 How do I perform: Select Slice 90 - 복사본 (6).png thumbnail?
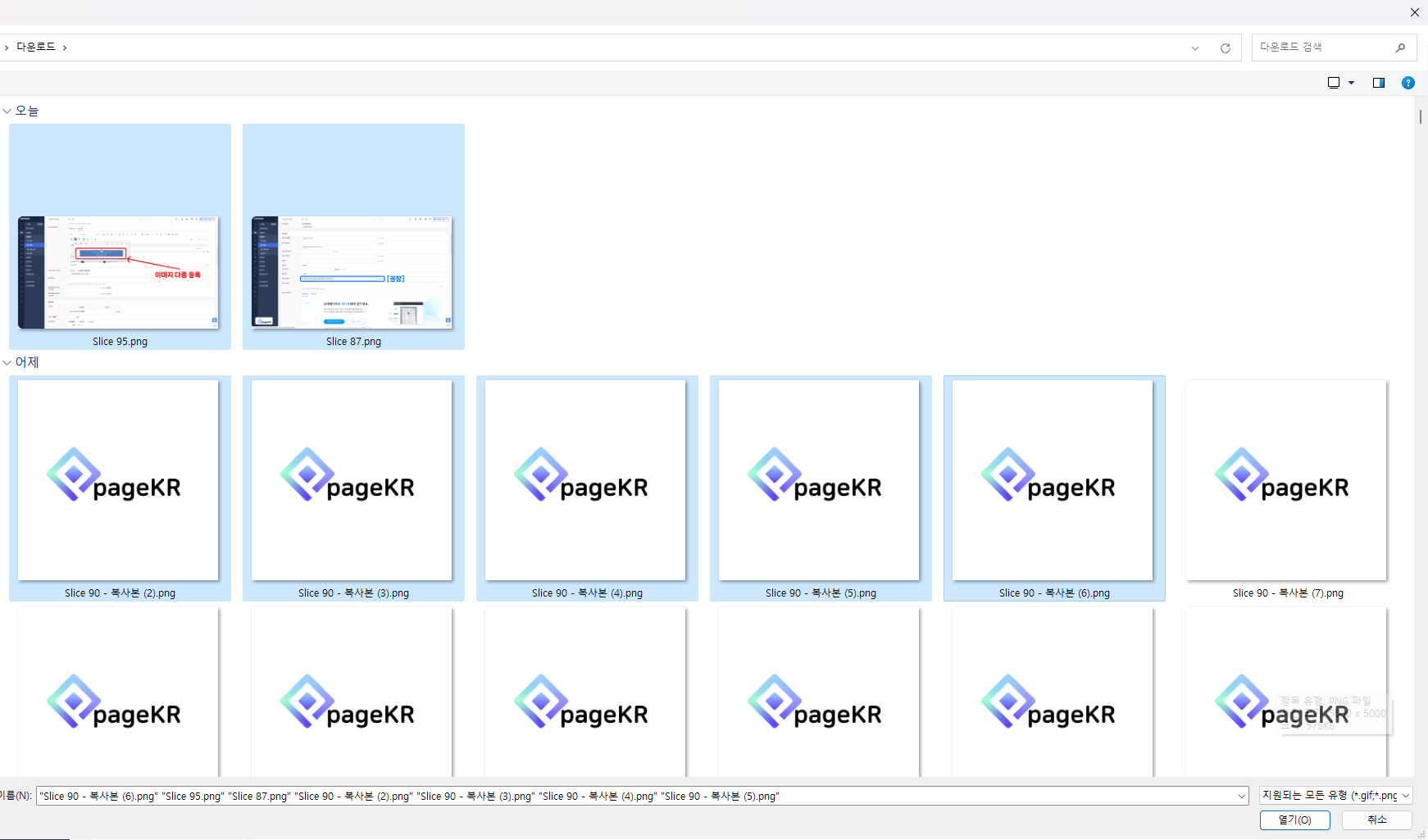pyautogui.click(x=1053, y=480)
